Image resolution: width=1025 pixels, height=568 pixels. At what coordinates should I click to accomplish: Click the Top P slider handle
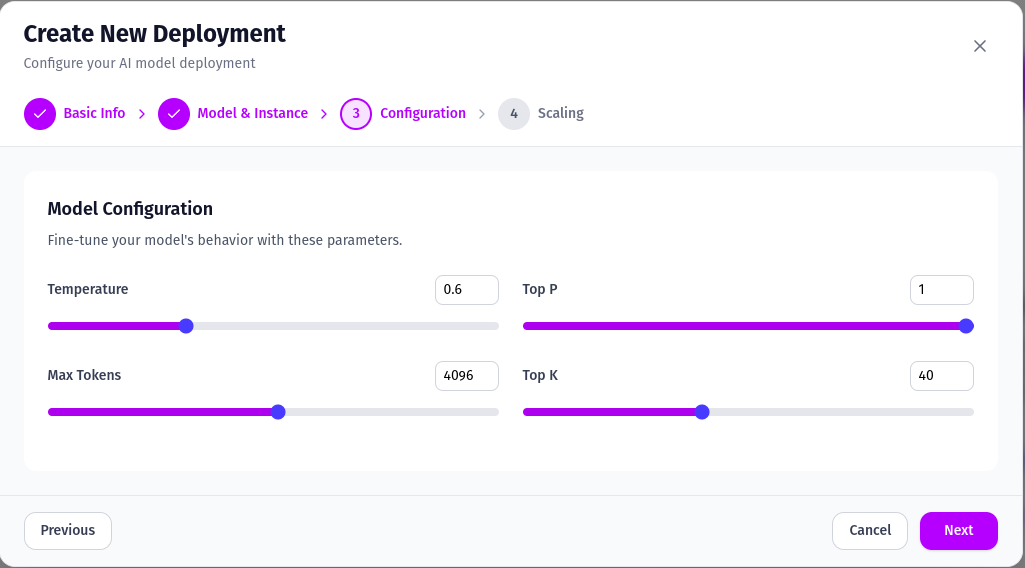[966, 326]
